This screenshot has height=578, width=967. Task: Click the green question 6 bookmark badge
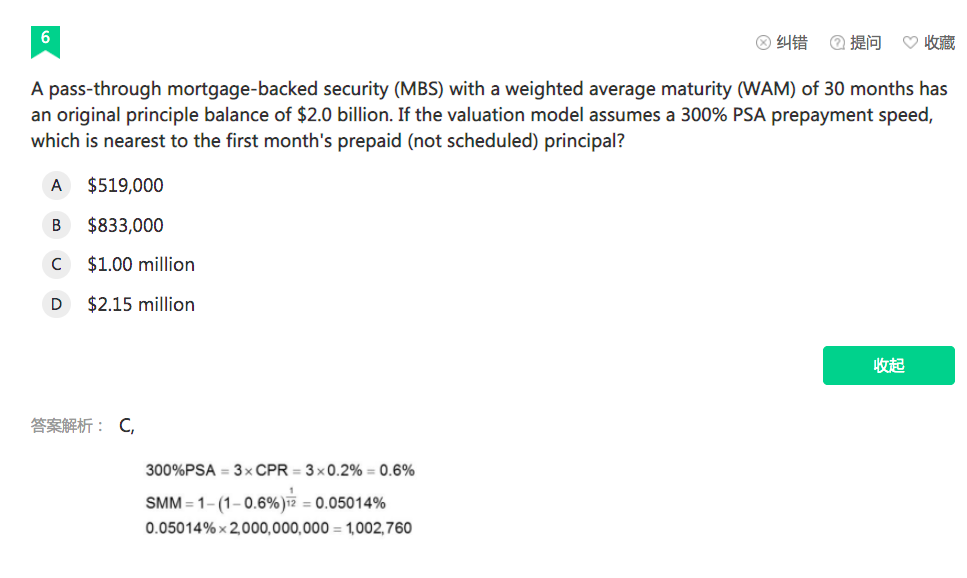46,42
